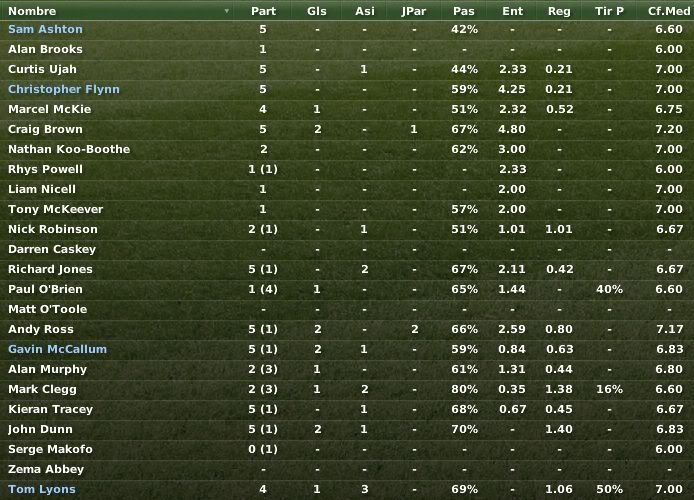Sort table by Gls column
This screenshot has width=694, height=500.
(x=316, y=11)
